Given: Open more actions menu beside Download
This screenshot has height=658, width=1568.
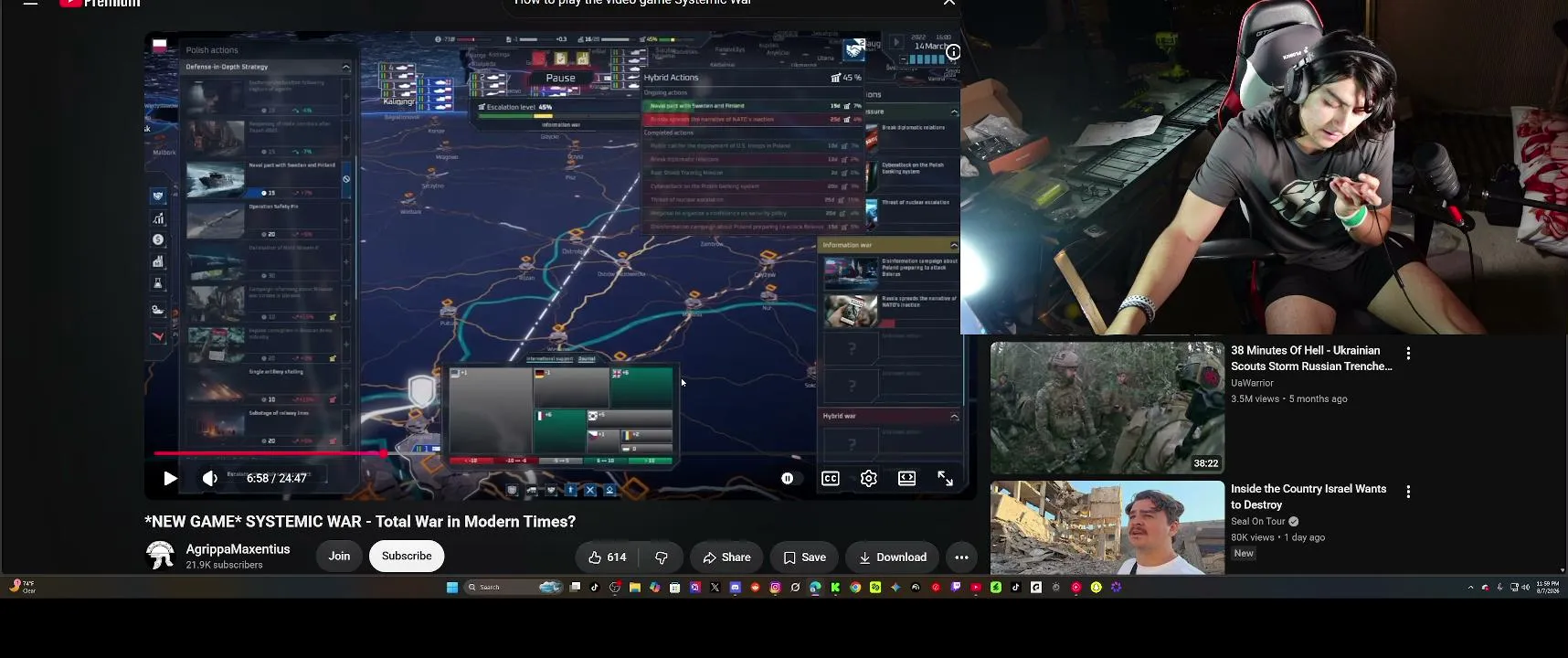Looking at the screenshot, I should [x=961, y=557].
